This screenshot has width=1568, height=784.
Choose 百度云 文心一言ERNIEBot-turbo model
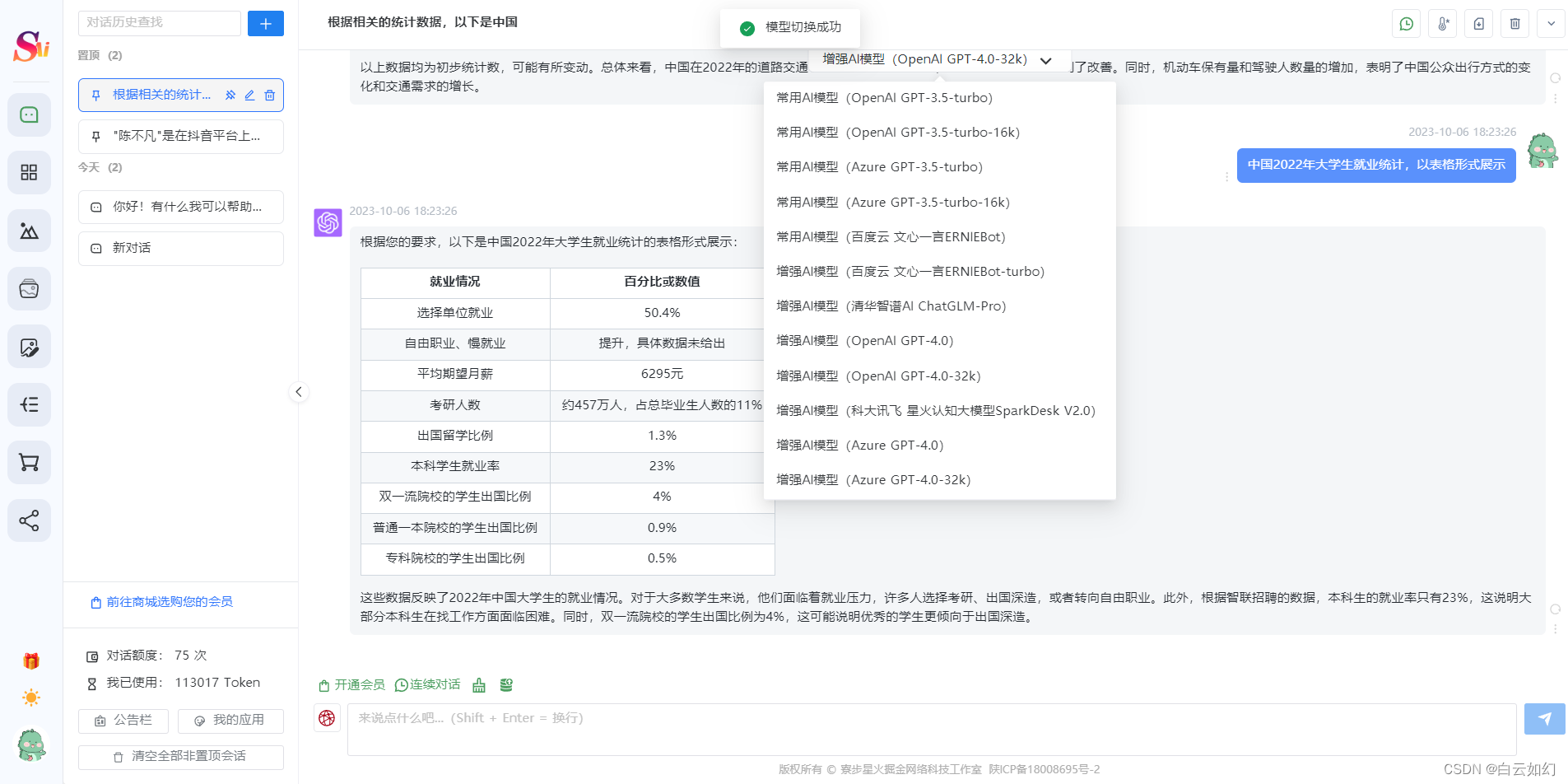[x=940, y=272]
